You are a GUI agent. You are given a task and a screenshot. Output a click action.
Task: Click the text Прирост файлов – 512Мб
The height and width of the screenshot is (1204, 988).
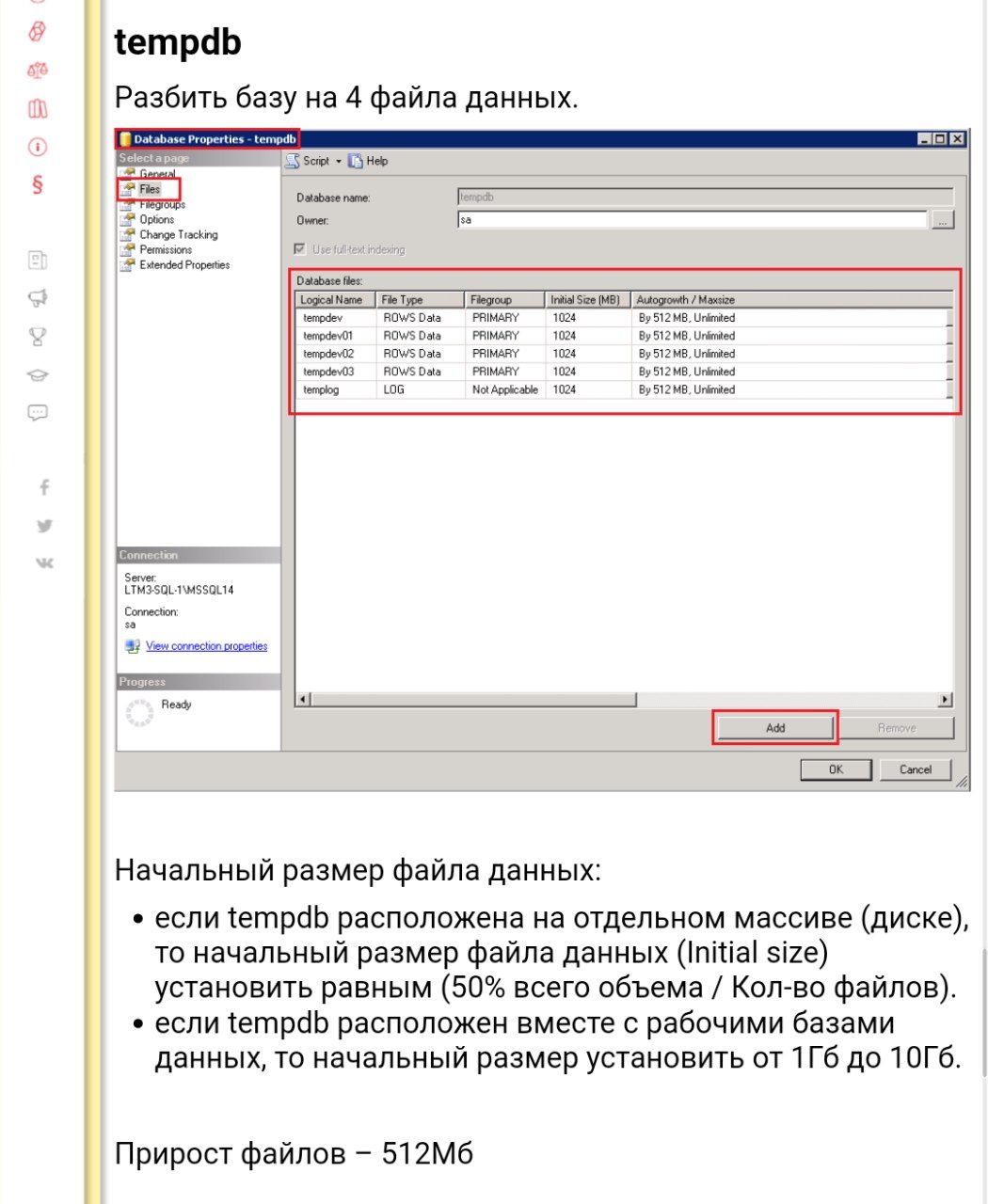[294, 1153]
